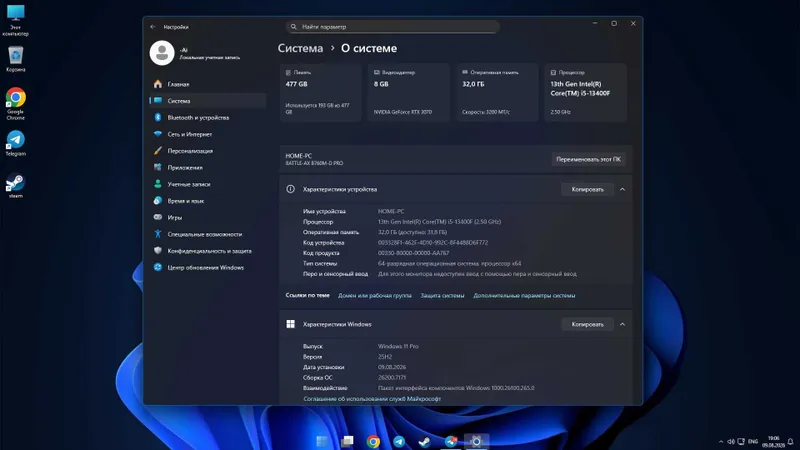Collapse the Характеристики устройства section
Image resolution: width=800 pixels, height=450 pixels.
tap(622, 189)
